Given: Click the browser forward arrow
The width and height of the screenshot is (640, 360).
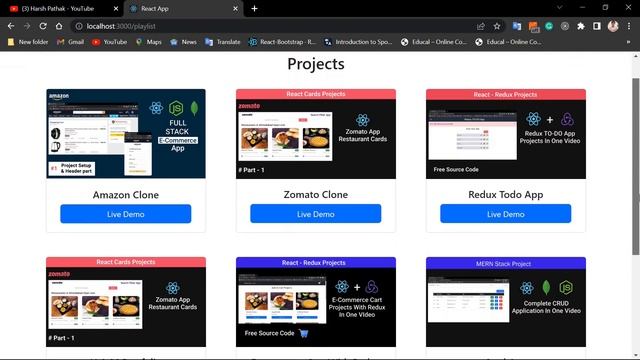Looking at the screenshot, I should click(27, 26).
